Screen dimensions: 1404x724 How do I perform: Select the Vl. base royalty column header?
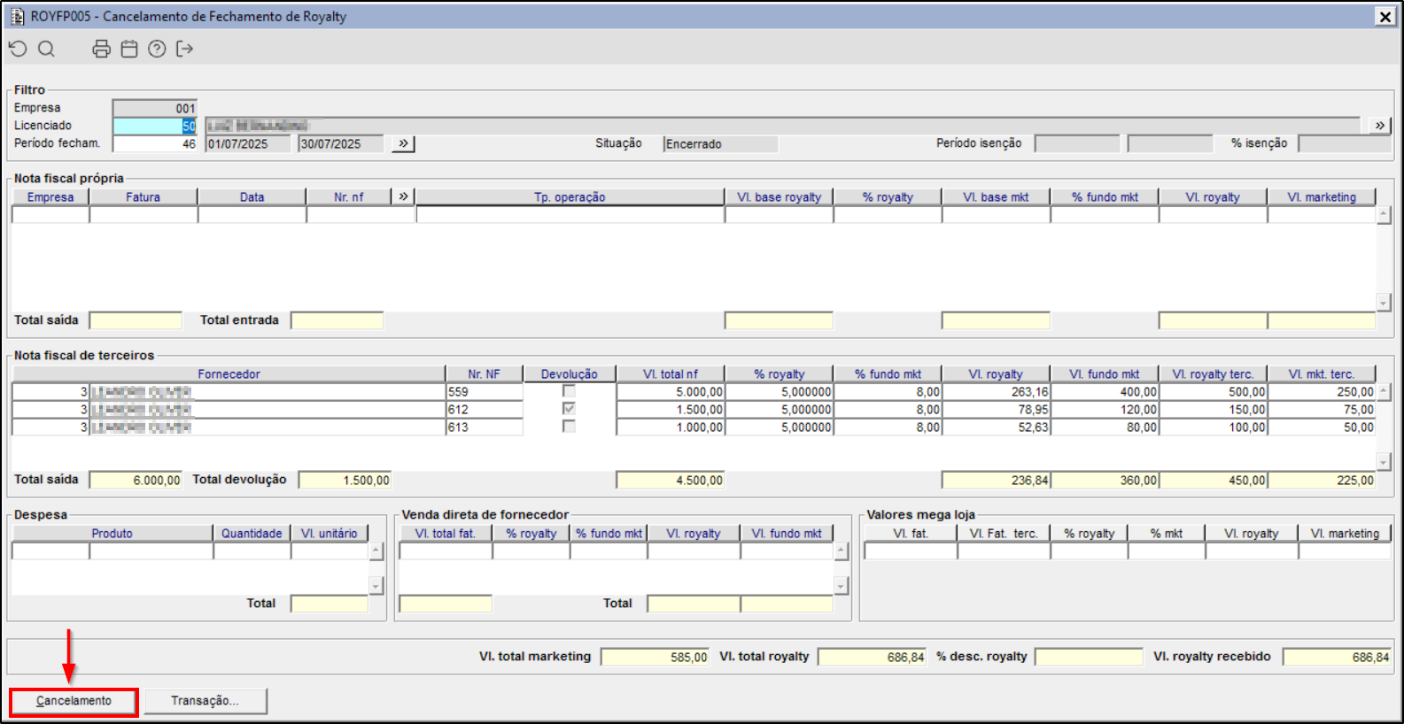tap(779, 197)
